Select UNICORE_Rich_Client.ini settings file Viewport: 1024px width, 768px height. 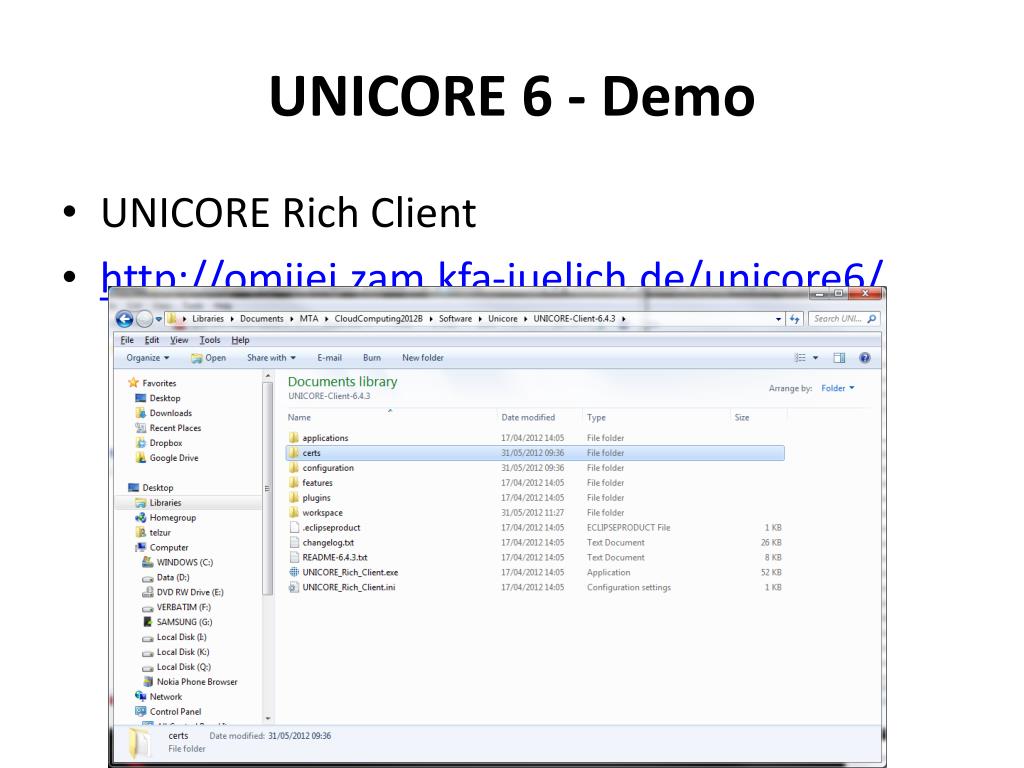tap(348, 588)
